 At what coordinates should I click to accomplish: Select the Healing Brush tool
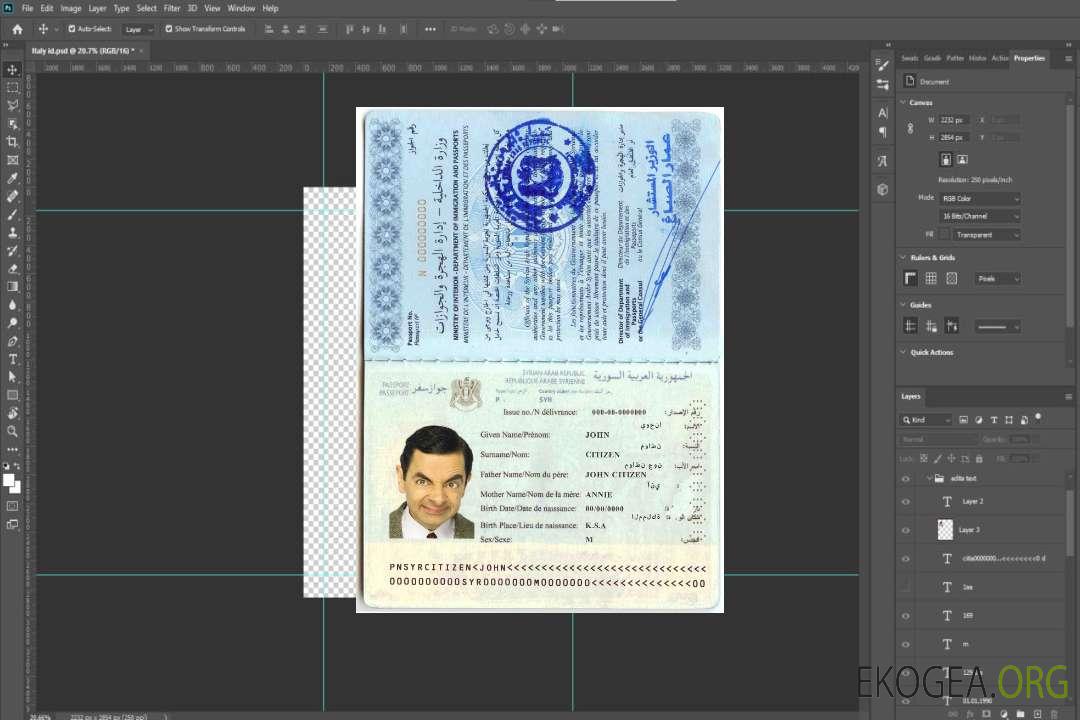12,196
